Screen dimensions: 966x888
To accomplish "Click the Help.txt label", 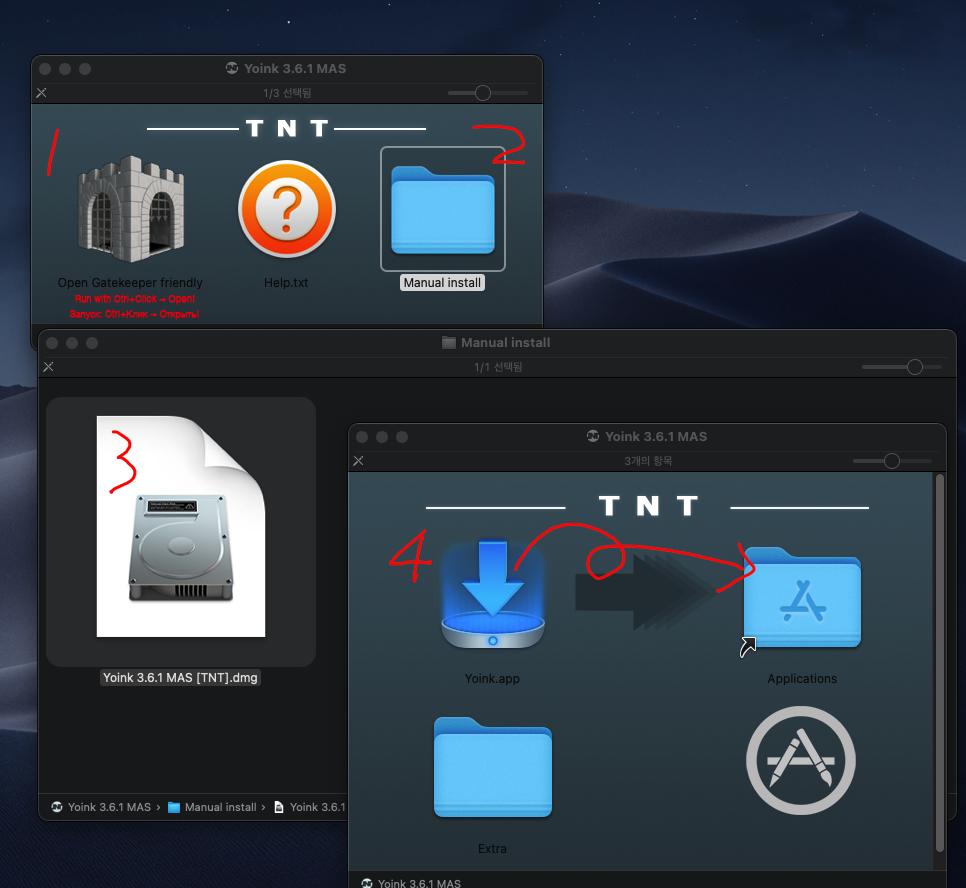I will coord(286,283).
